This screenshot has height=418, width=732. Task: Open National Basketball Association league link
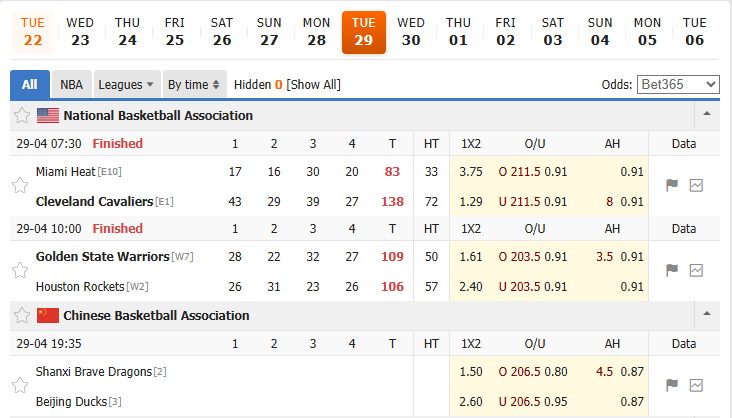pyautogui.click(x=158, y=115)
